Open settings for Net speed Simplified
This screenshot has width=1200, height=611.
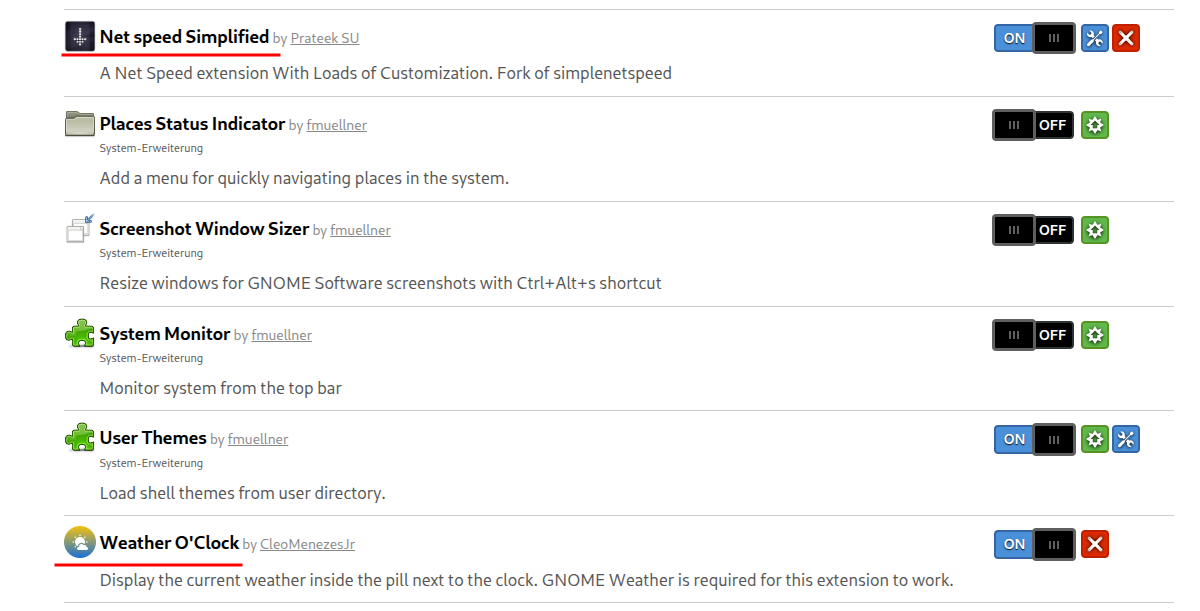point(1095,39)
